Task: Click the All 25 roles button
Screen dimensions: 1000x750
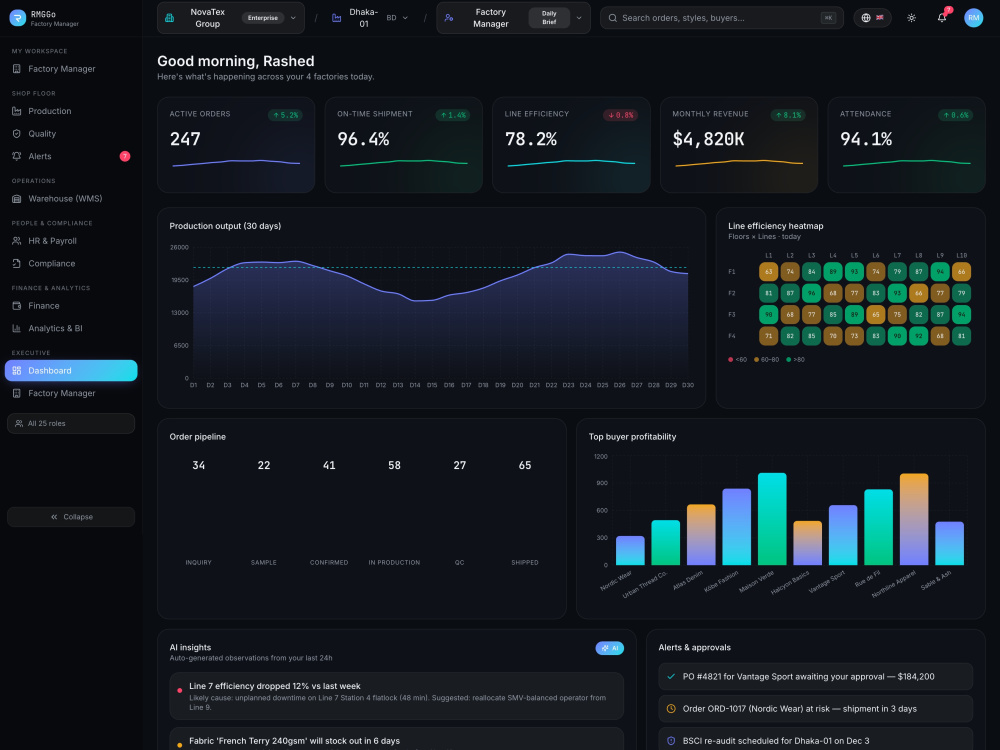Action: [71, 423]
